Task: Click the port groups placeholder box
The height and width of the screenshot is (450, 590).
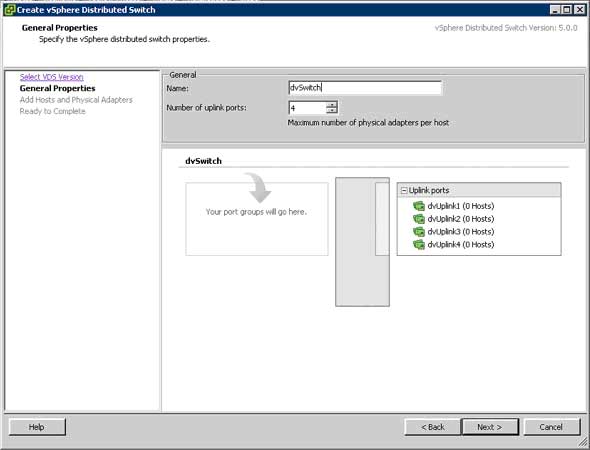Action: point(257,219)
